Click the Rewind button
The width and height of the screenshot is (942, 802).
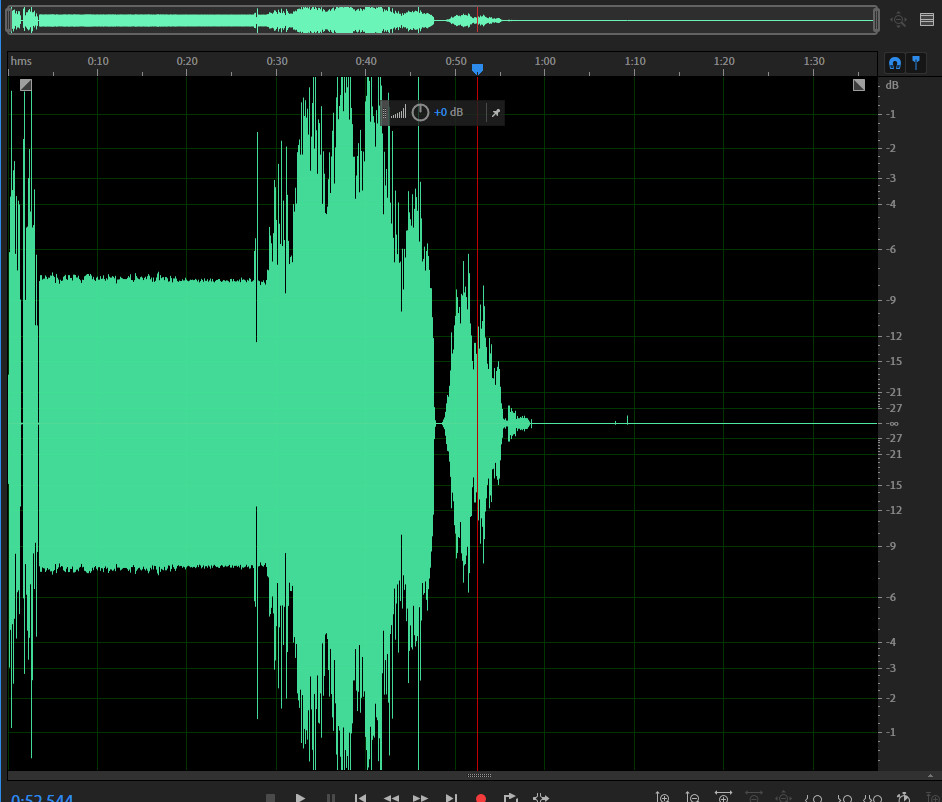391,798
